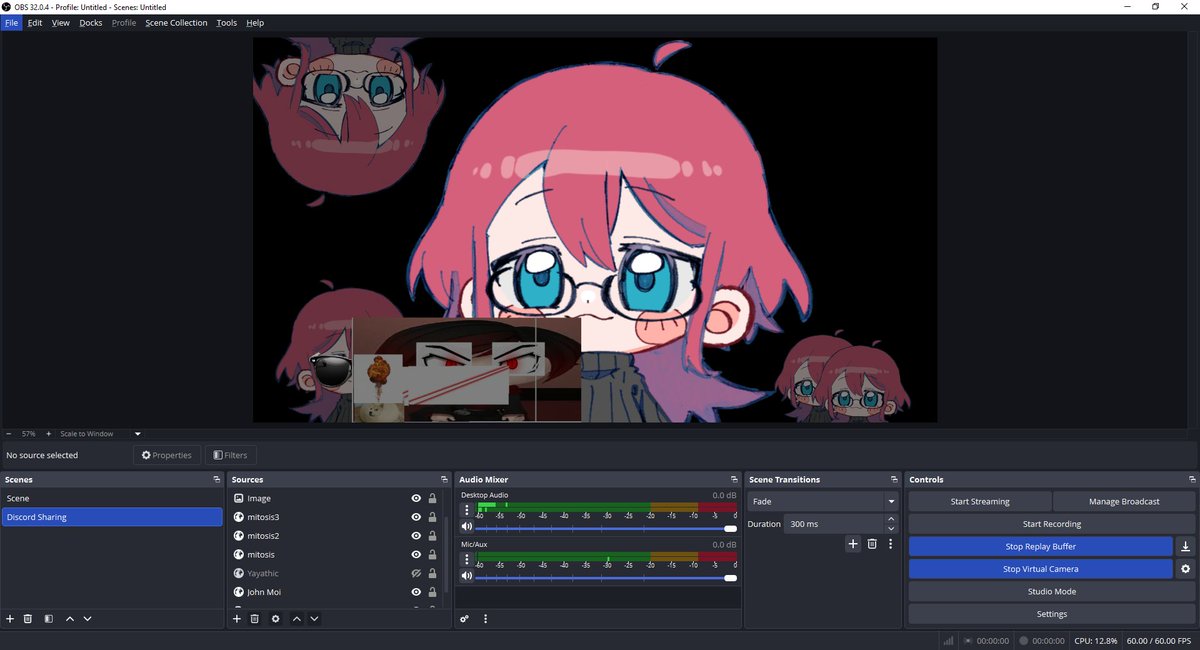The width and height of the screenshot is (1200, 650).
Task: Open Desktop Audio three-dot options menu
Action: click(466, 510)
